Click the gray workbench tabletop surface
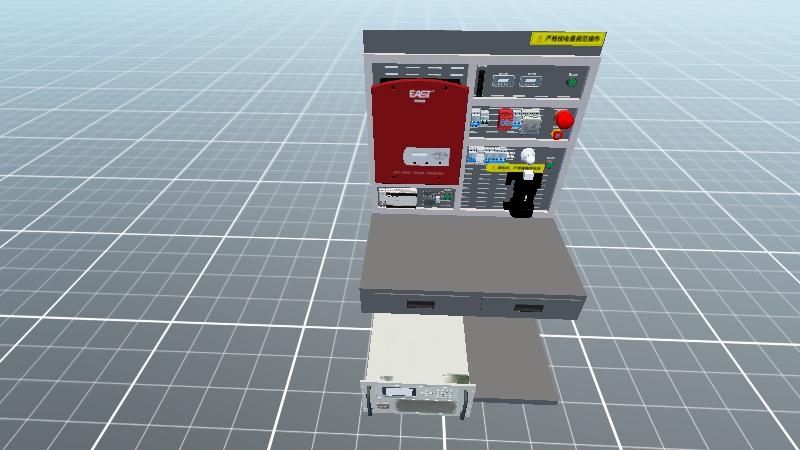The width and height of the screenshot is (800, 450). pyautogui.click(x=472, y=254)
